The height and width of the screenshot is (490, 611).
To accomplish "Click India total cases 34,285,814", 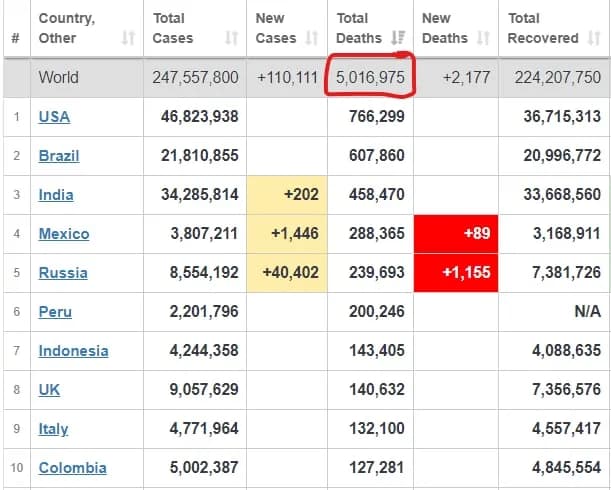I will 200,194.
